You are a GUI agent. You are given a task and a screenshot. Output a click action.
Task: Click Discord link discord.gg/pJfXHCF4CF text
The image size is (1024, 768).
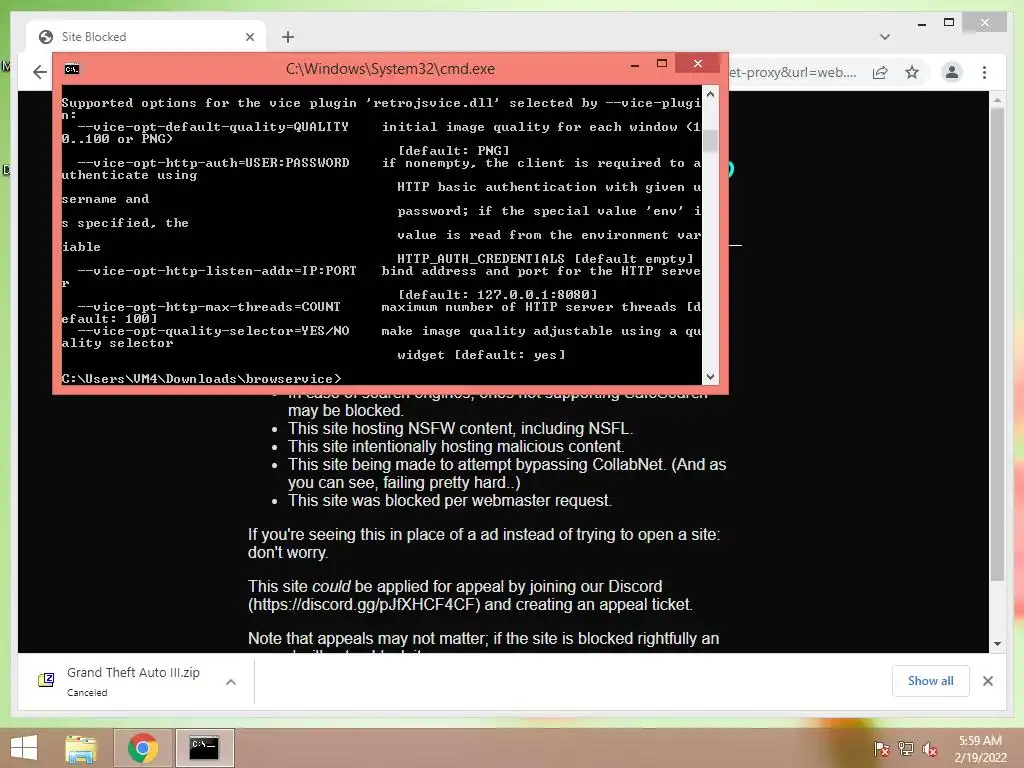point(366,605)
